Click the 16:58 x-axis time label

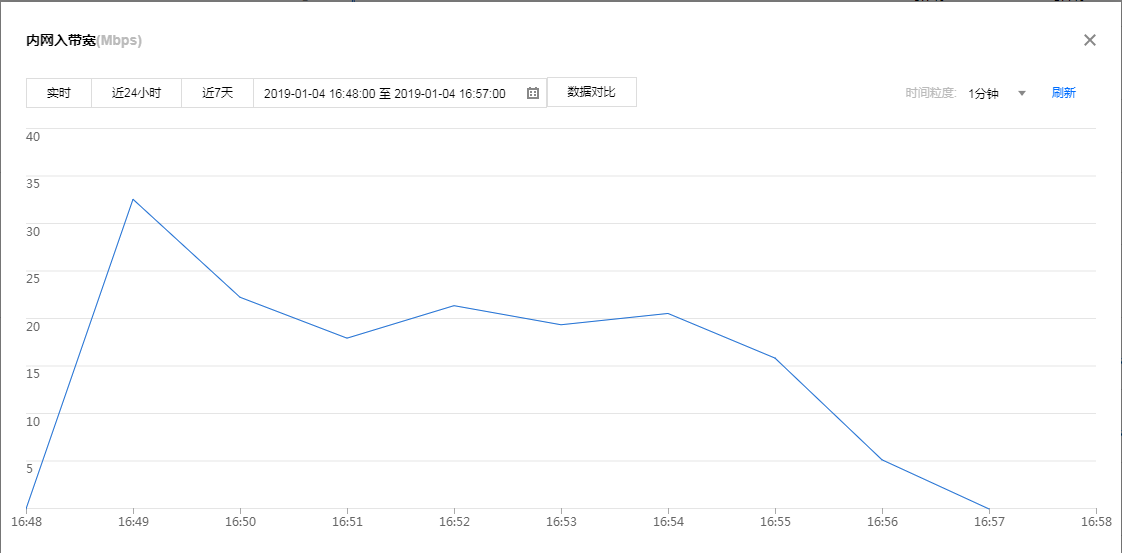click(x=1096, y=522)
